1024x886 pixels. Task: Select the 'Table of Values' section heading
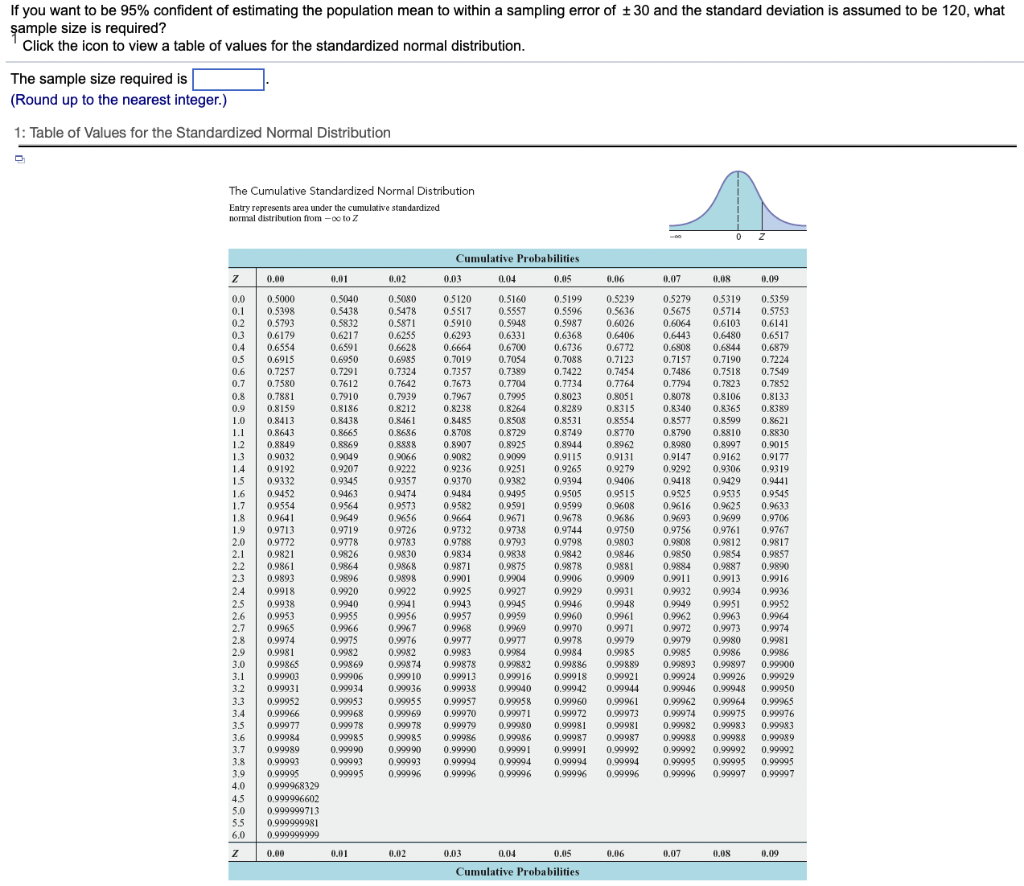click(202, 133)
